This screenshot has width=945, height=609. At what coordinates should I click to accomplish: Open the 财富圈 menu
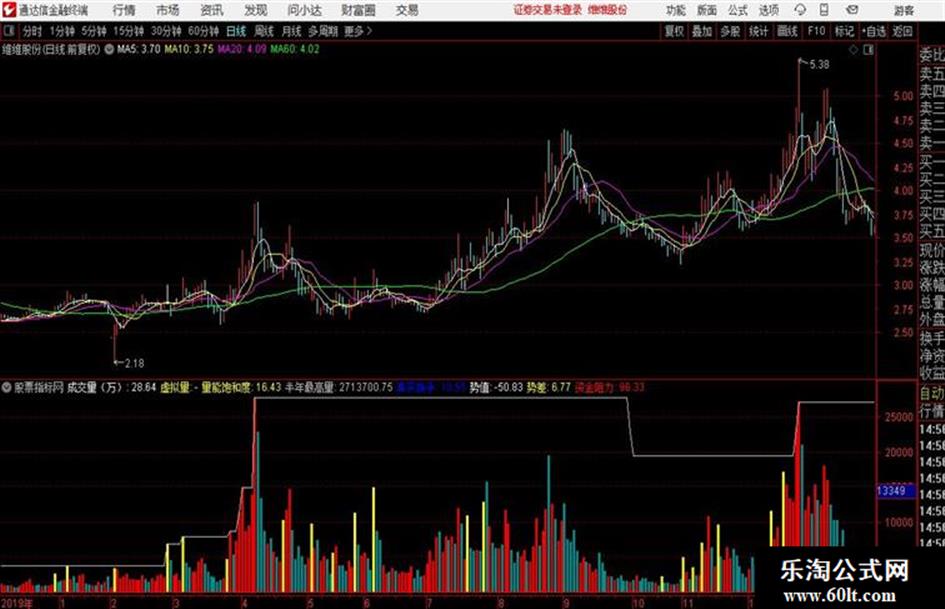coord(358,10)
